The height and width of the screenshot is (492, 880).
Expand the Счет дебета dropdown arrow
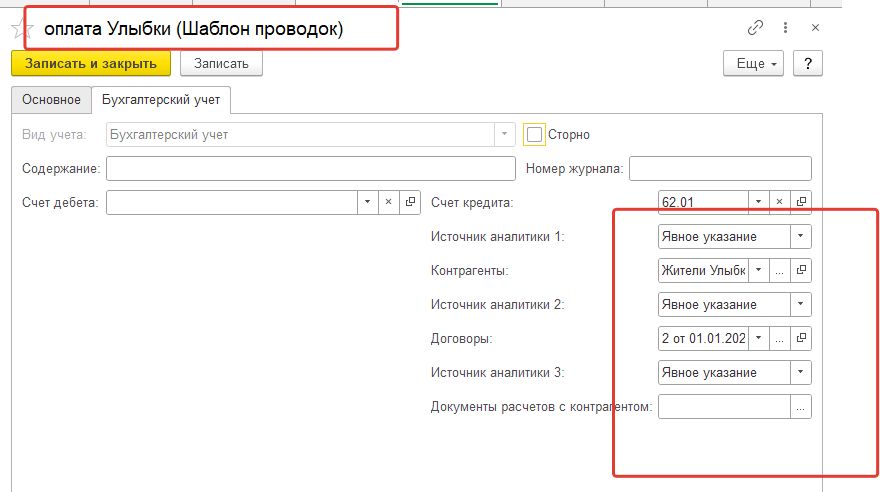[368, 202]
